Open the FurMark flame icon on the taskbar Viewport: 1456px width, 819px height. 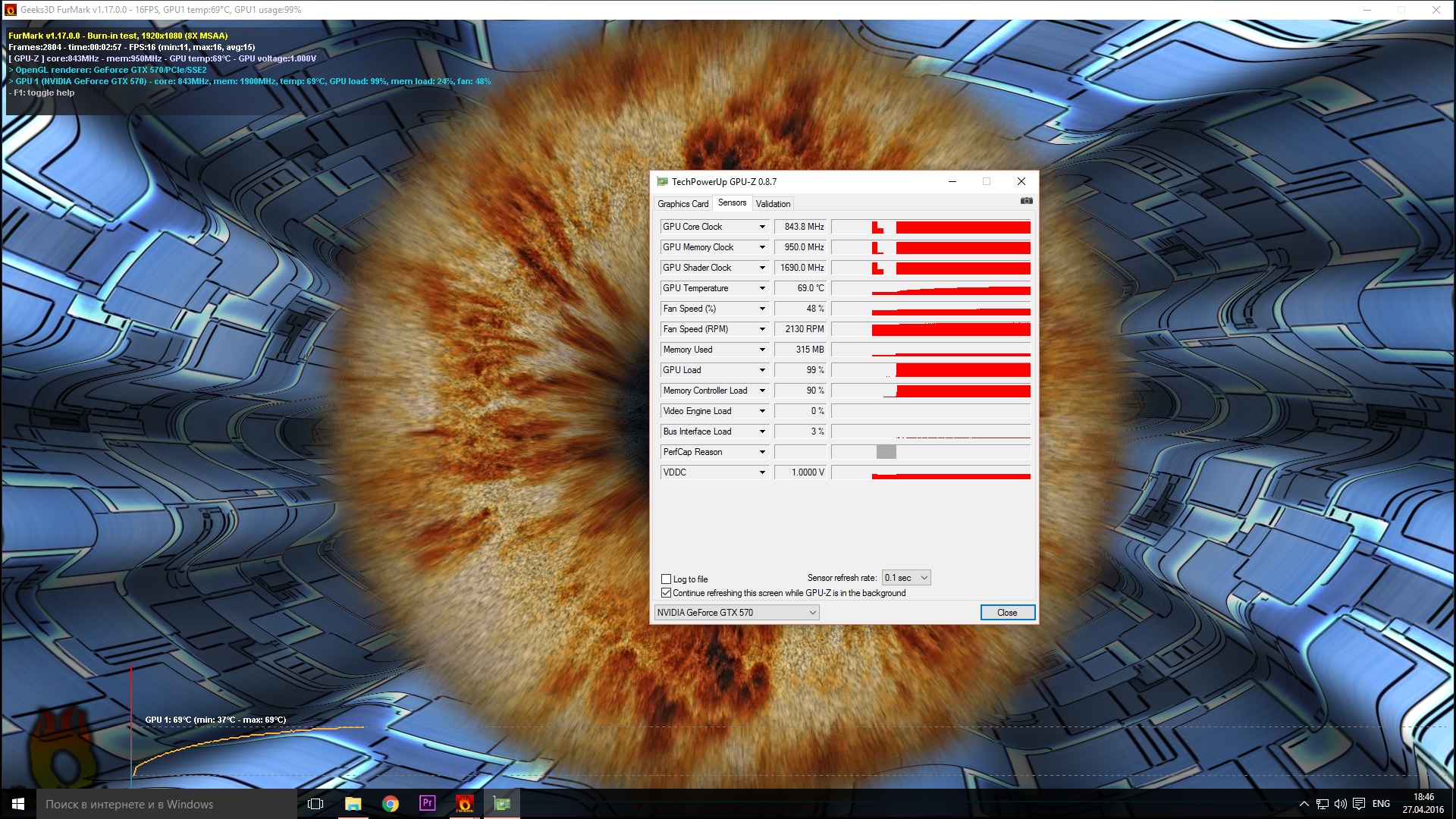point(463,803)
